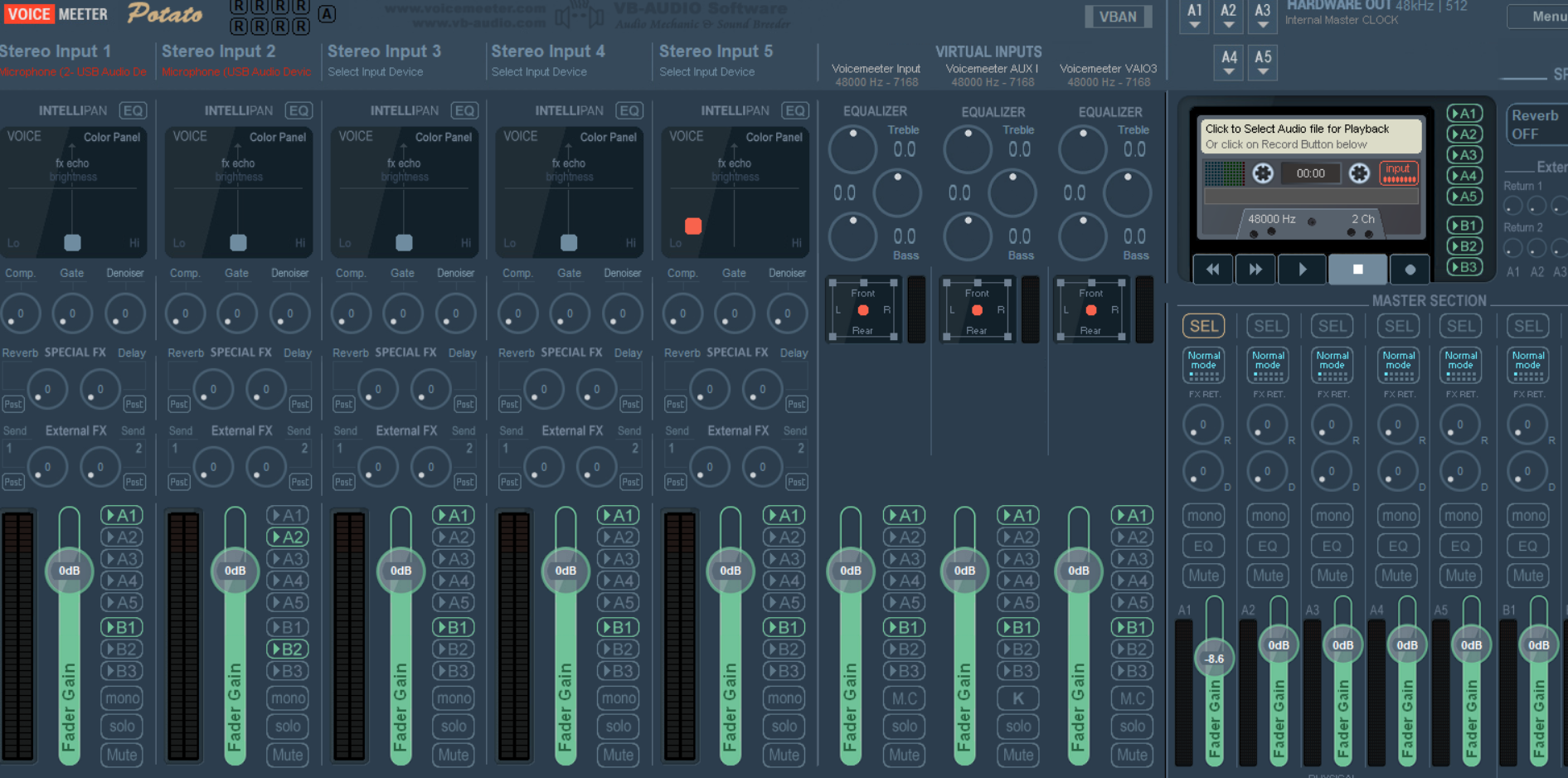
Task: Mute the A2 master bus
Action: tap(1268, 576)
